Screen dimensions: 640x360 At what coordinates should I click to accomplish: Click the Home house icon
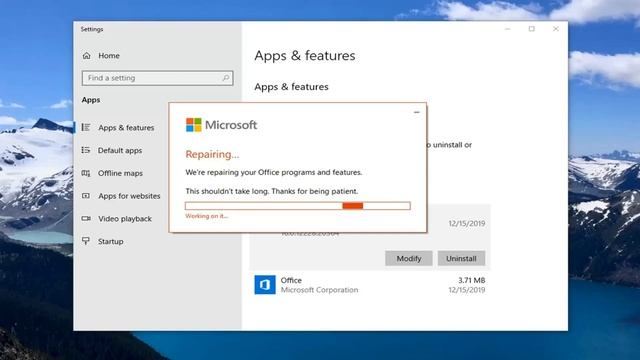(x=87, y=56)
